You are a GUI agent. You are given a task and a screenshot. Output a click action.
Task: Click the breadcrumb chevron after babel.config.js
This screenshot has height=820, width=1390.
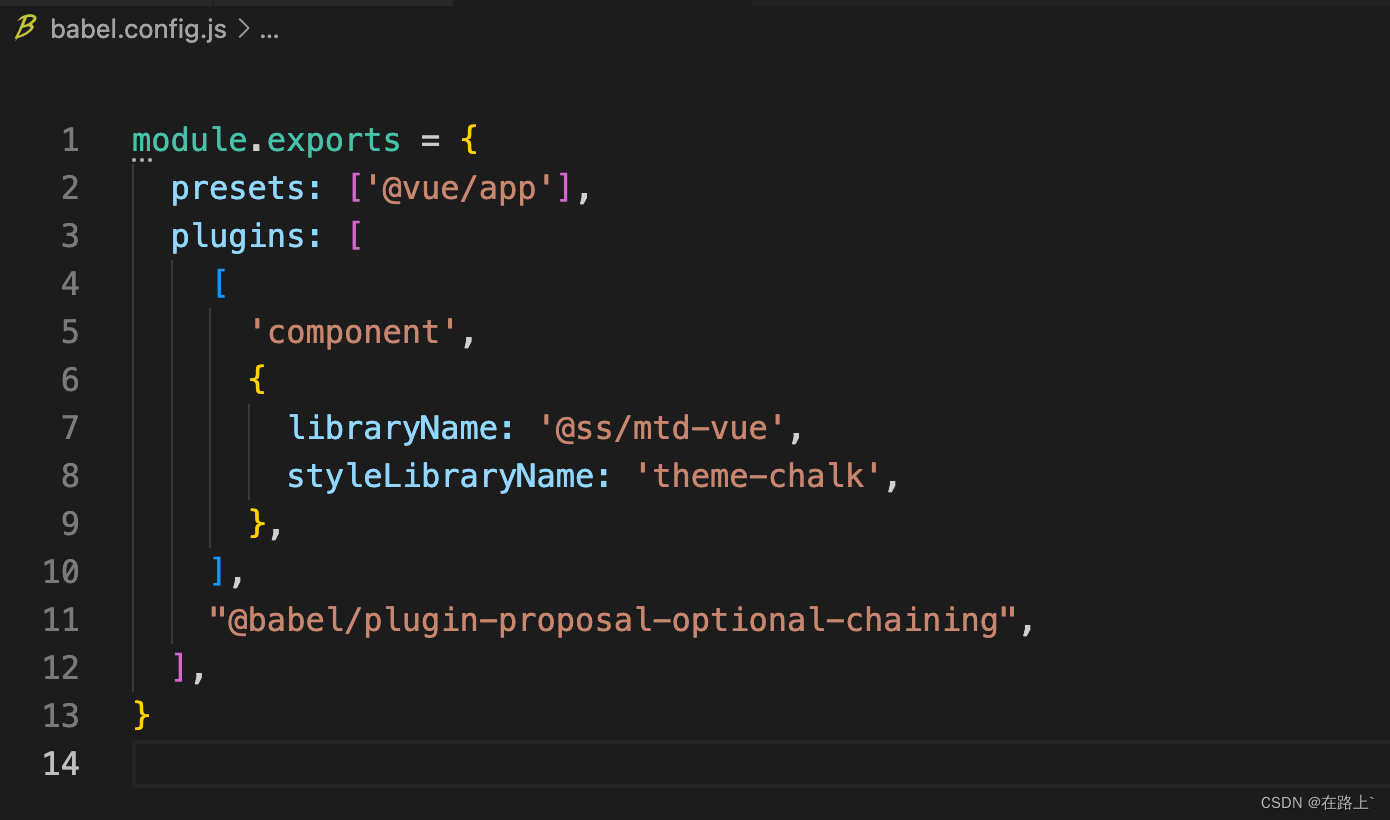243,30
